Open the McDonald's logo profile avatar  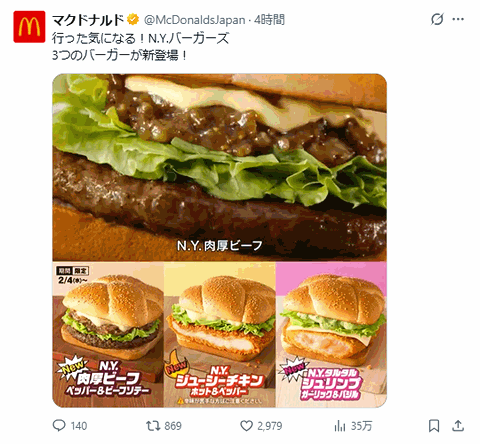tap(29, 27)
